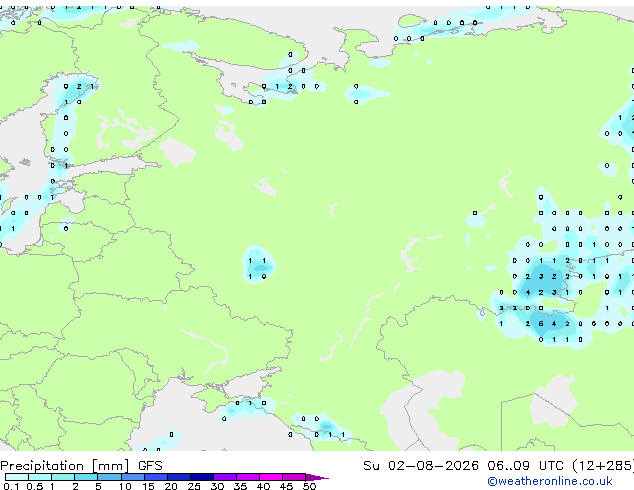Click the '6' precipitation value on the map
This screenshot has height=490, width=634.
(541, 323)
